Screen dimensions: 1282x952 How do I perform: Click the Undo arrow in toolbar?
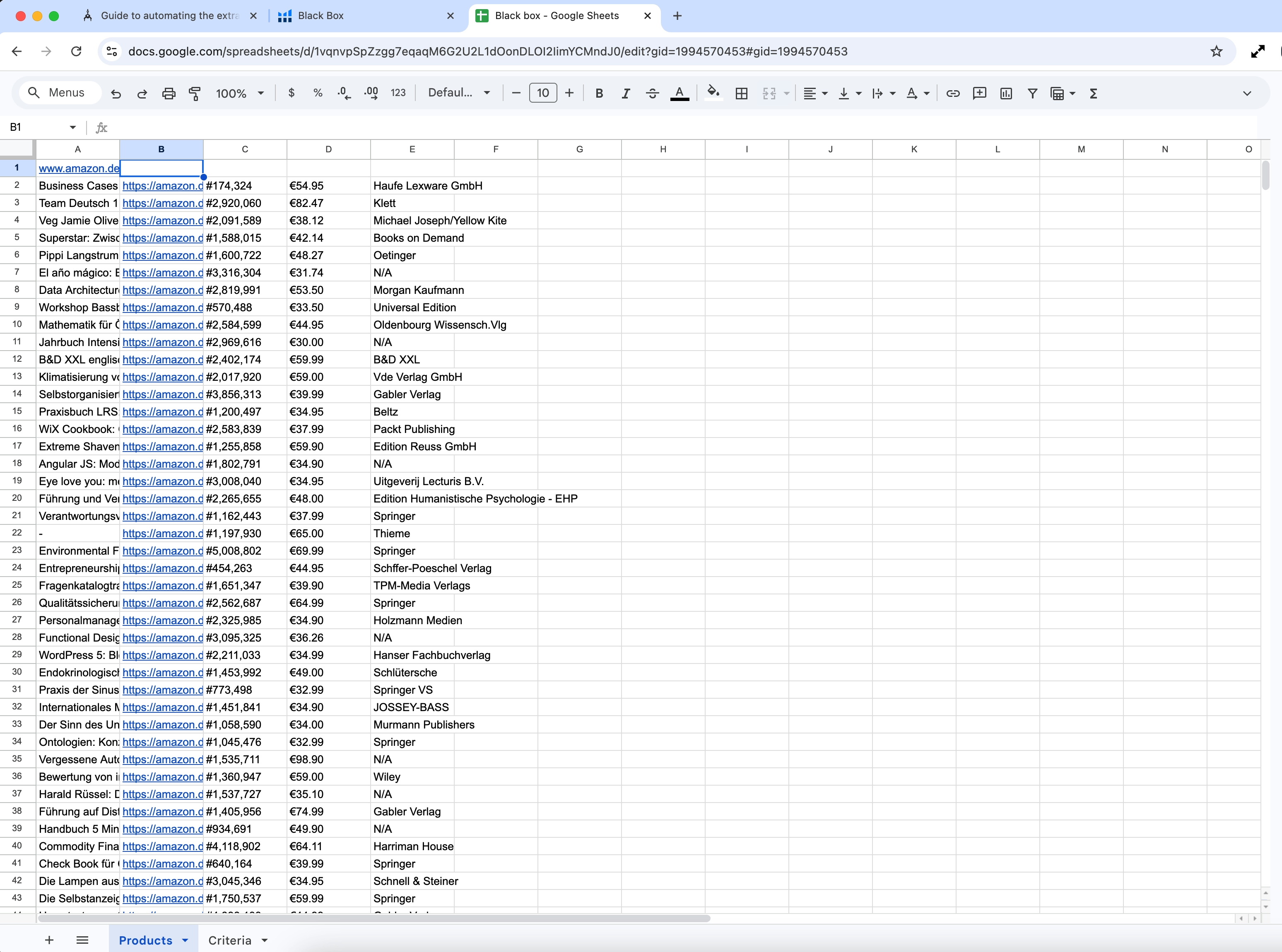tap(116, 94)
